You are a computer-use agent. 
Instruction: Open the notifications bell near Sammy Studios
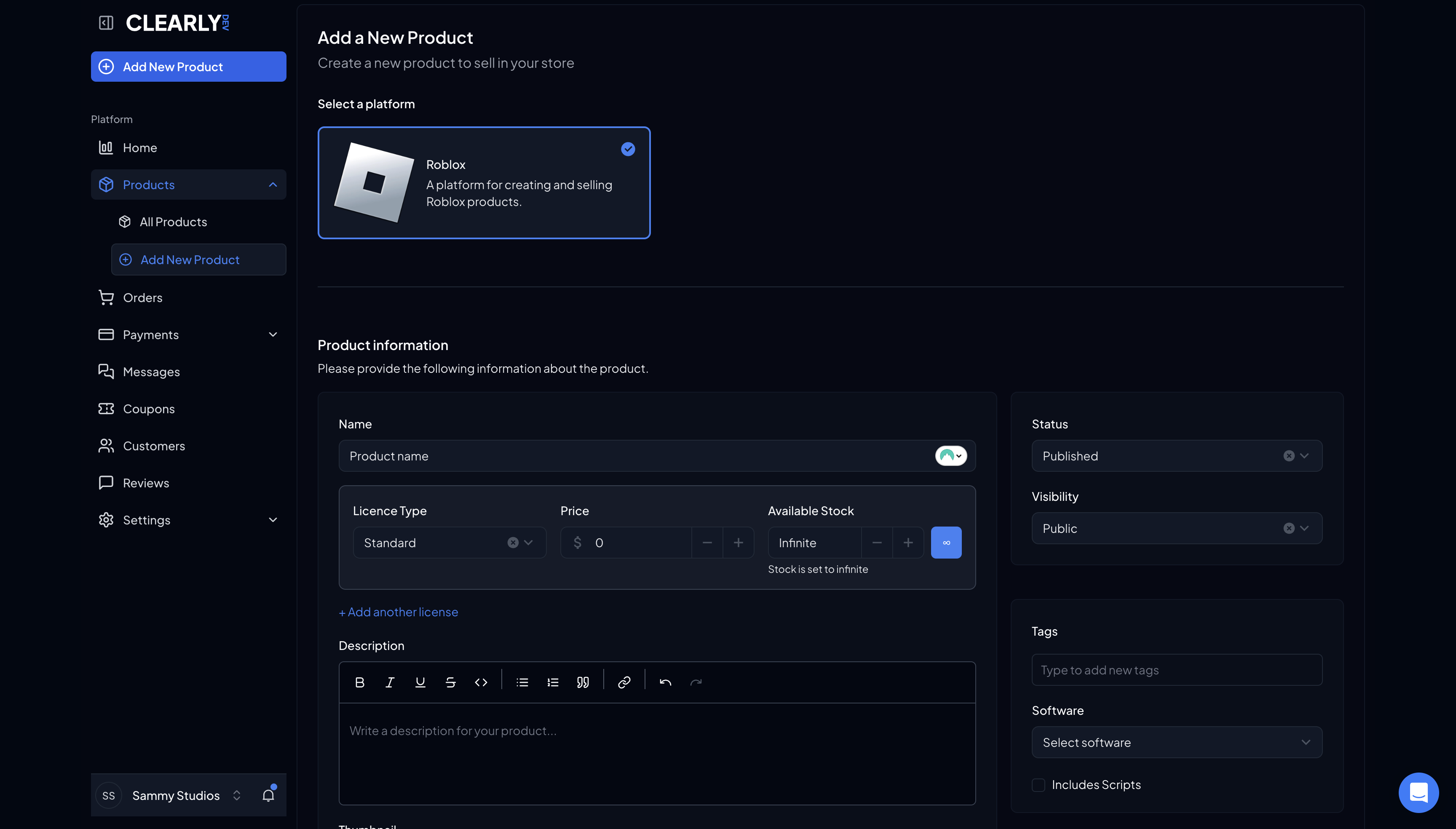click(268, 795)
